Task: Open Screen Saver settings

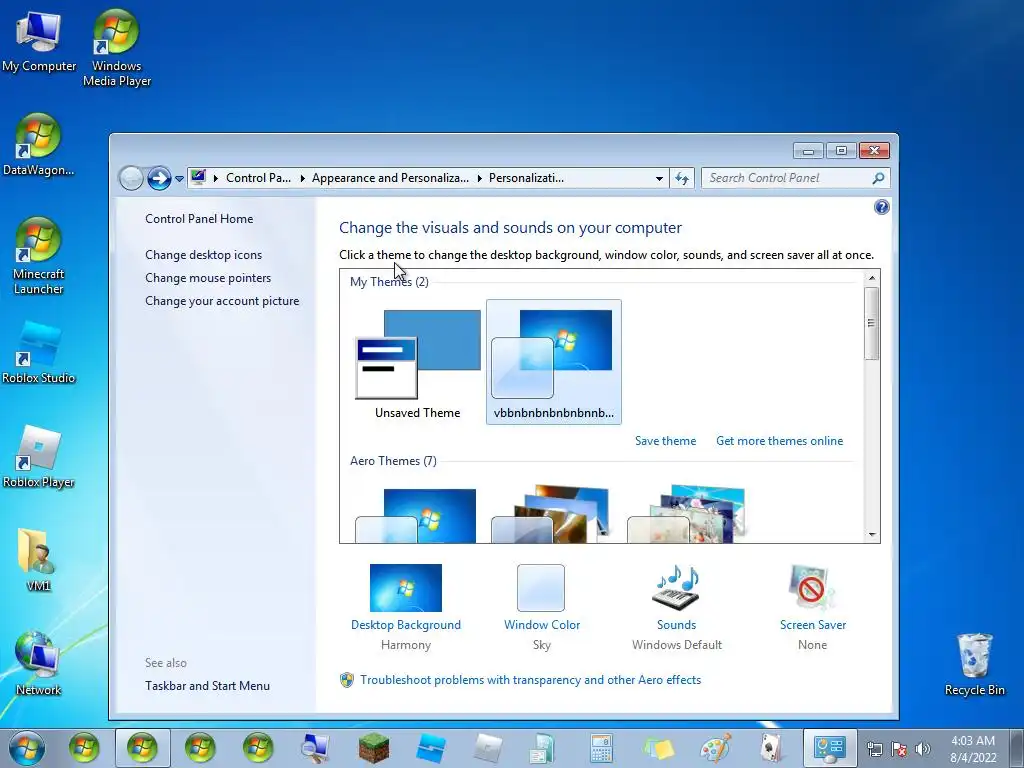Action: 812,607
